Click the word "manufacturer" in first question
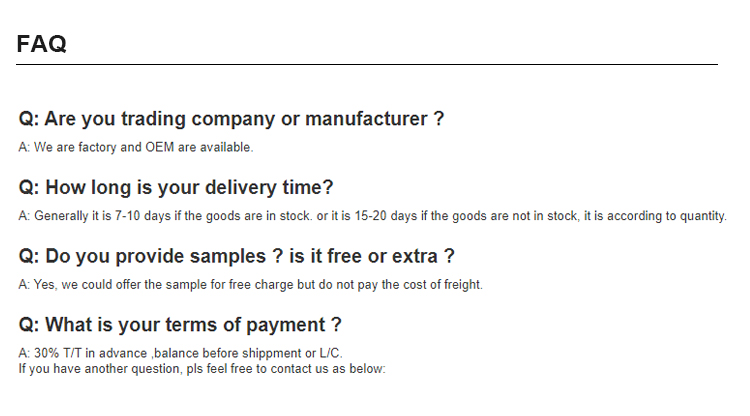The image size is (750, 416). click(x=366, y=119)
